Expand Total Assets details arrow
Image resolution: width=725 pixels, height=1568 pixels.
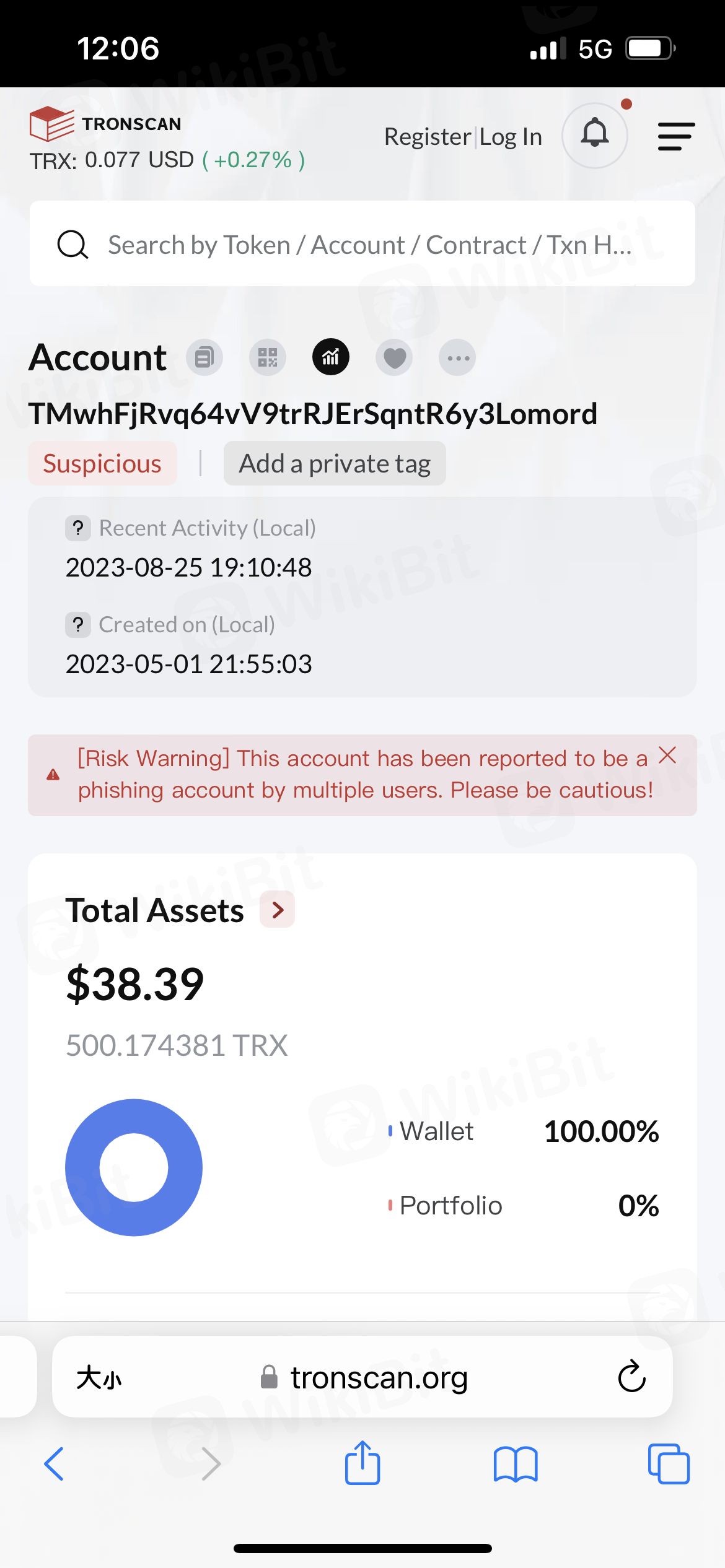point(278,910)
